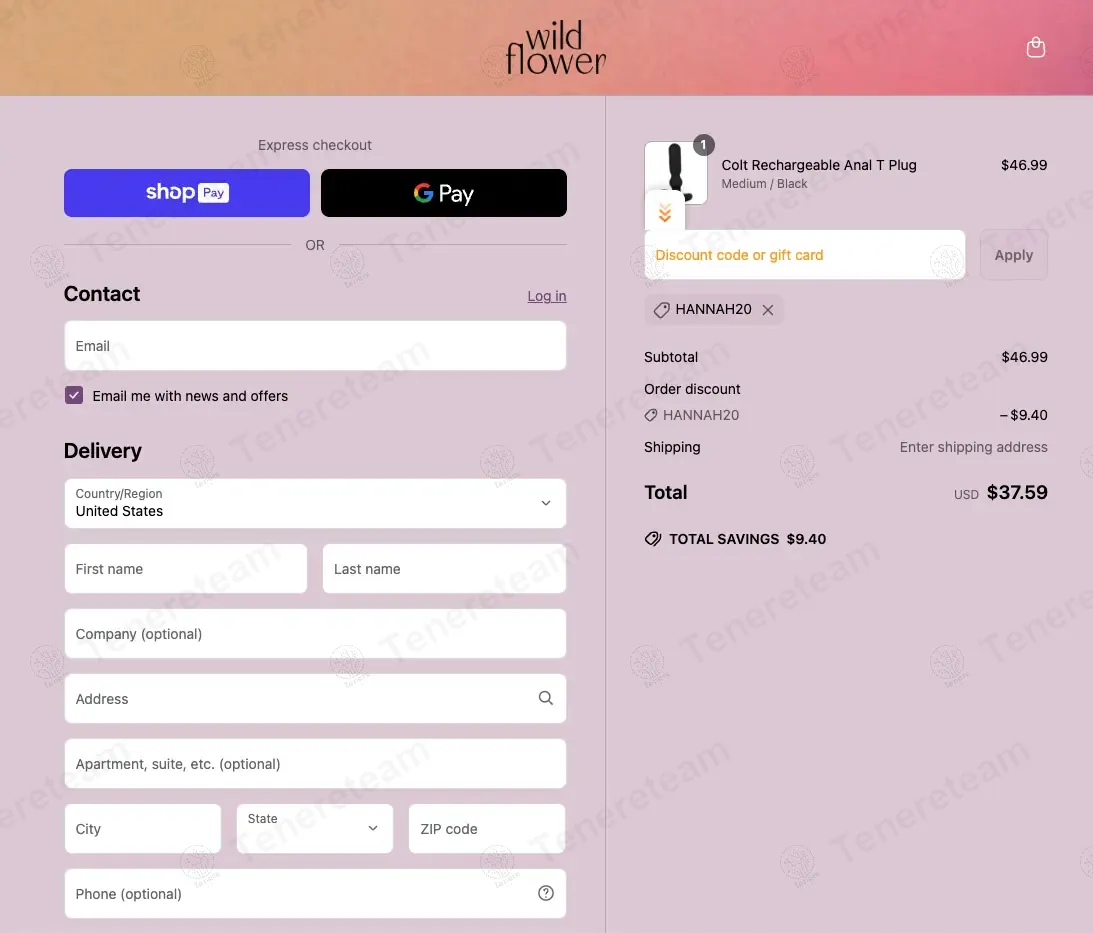Uncheck Email me with news and offers
This screenshot has height=933, width=1093.
[x=74, y=395]
